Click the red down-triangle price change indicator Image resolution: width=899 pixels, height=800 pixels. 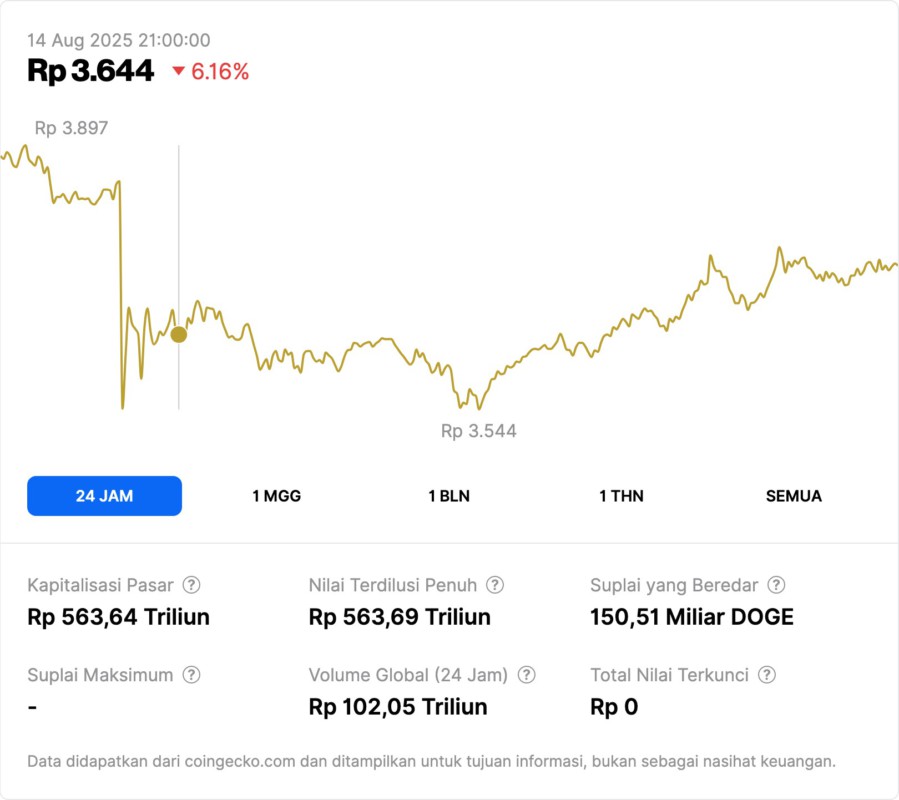tap(179, 71)
